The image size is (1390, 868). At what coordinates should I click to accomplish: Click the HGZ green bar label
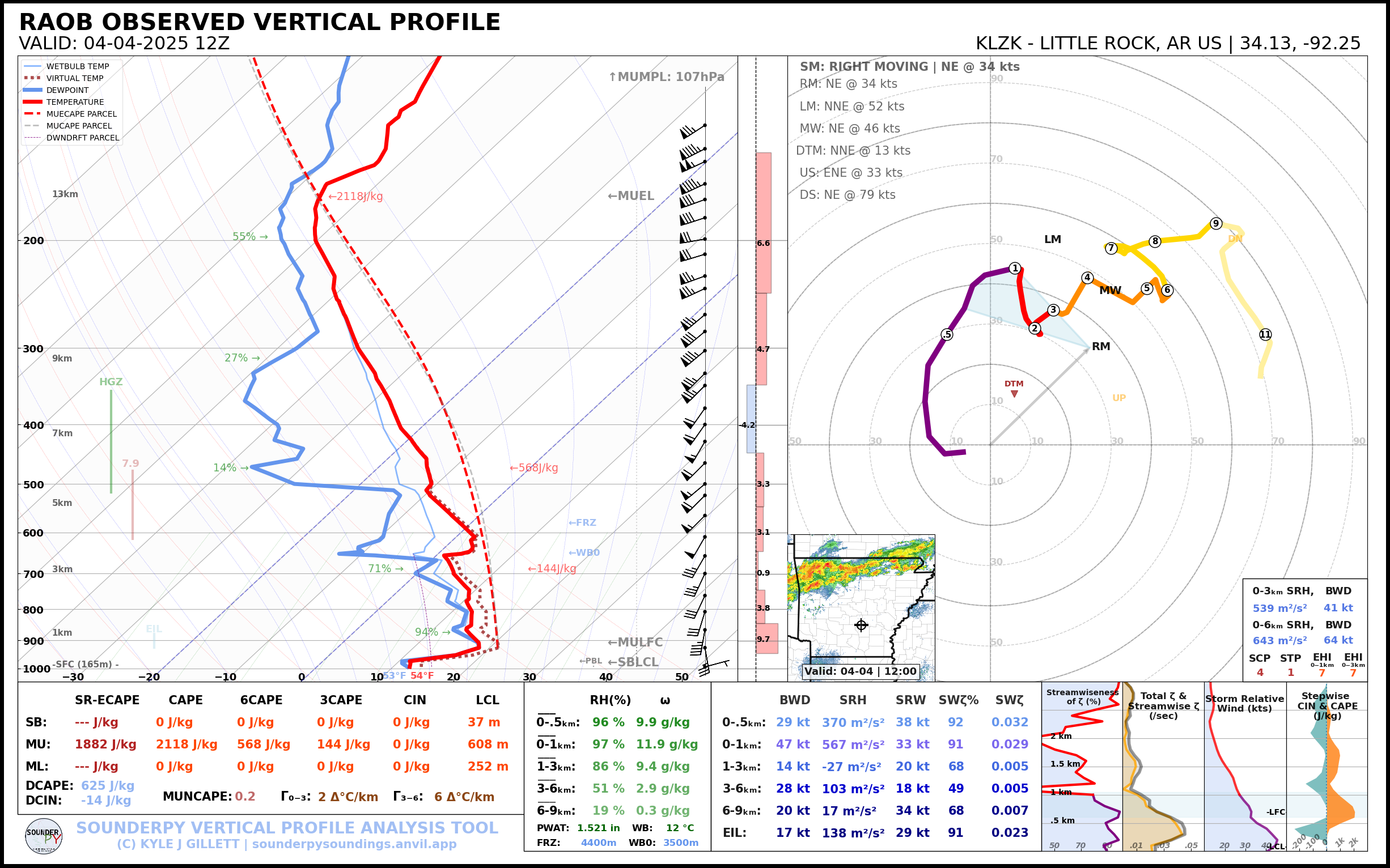tap(111, 382)
